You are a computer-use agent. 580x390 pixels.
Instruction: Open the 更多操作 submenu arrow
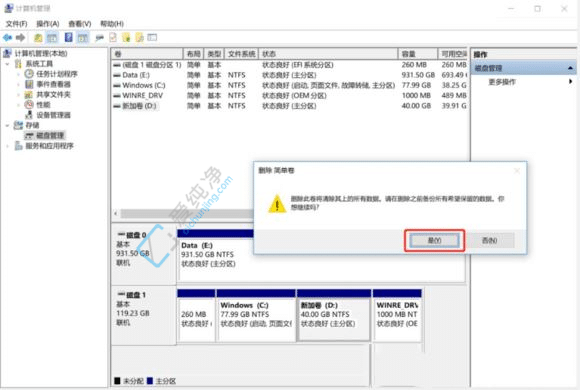click(x=571, y=81)
